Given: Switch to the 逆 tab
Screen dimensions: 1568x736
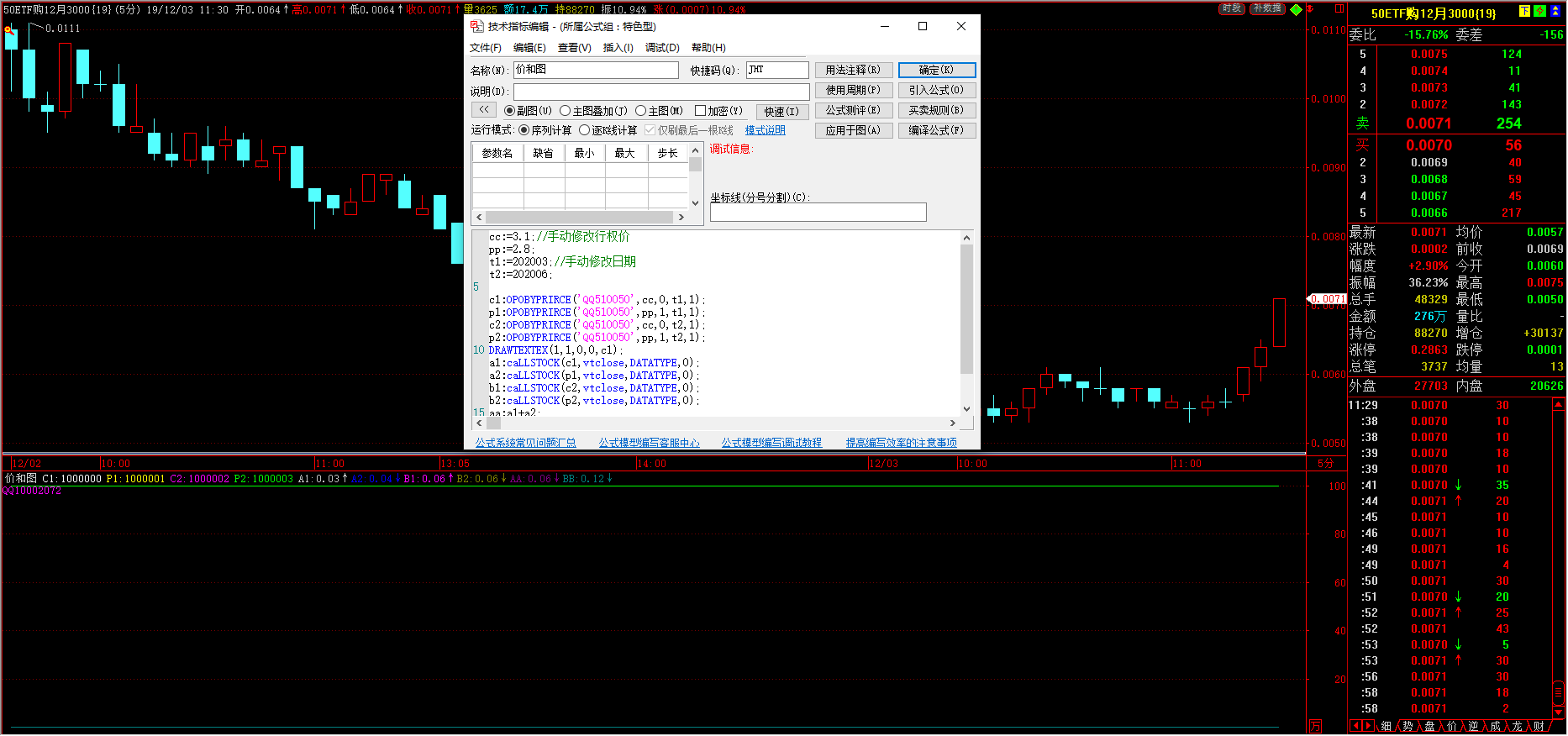Looking at the screenshot, I should point(1473,726).
